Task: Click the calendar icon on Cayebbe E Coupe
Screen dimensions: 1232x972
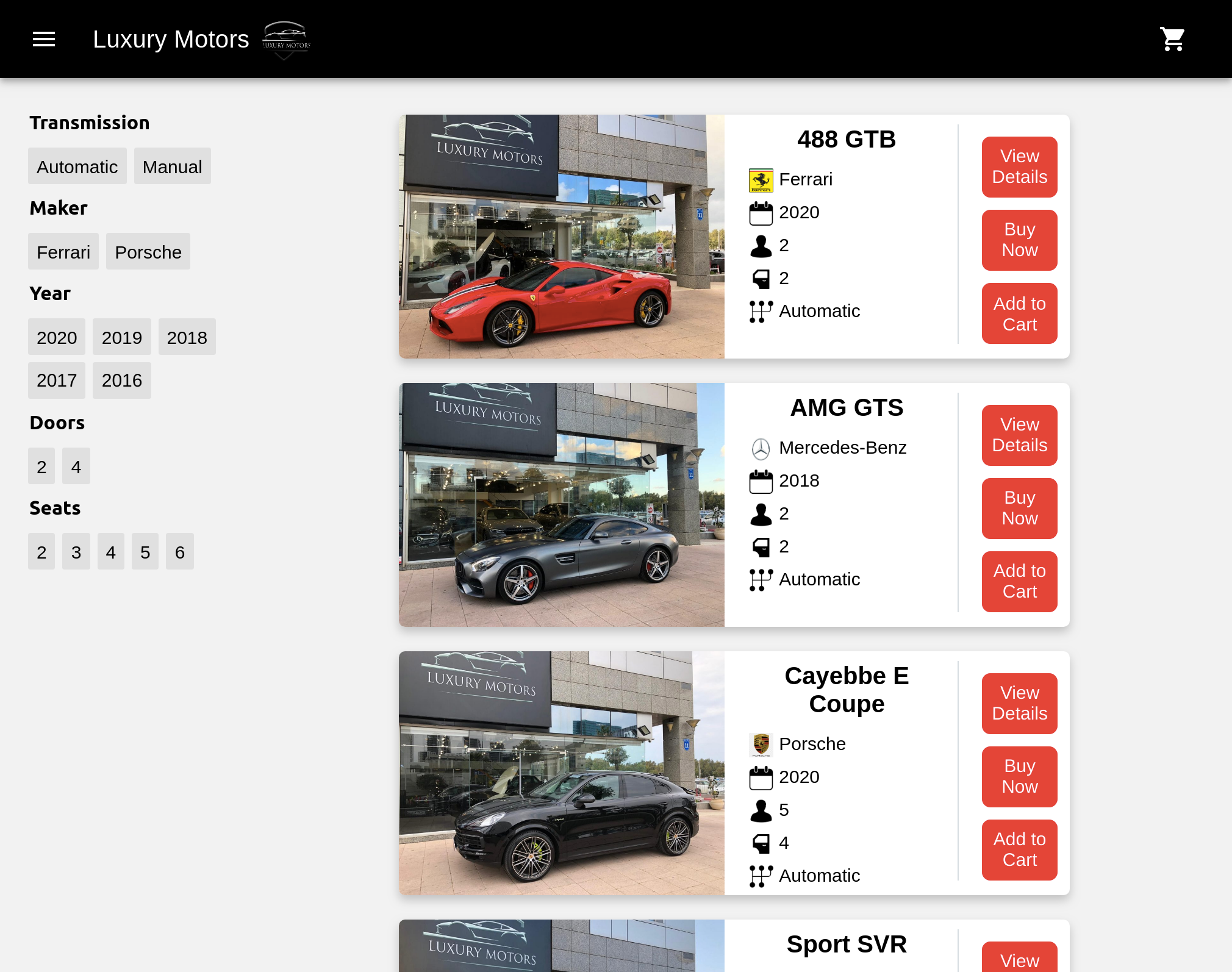Action: [x=761, y=777]
